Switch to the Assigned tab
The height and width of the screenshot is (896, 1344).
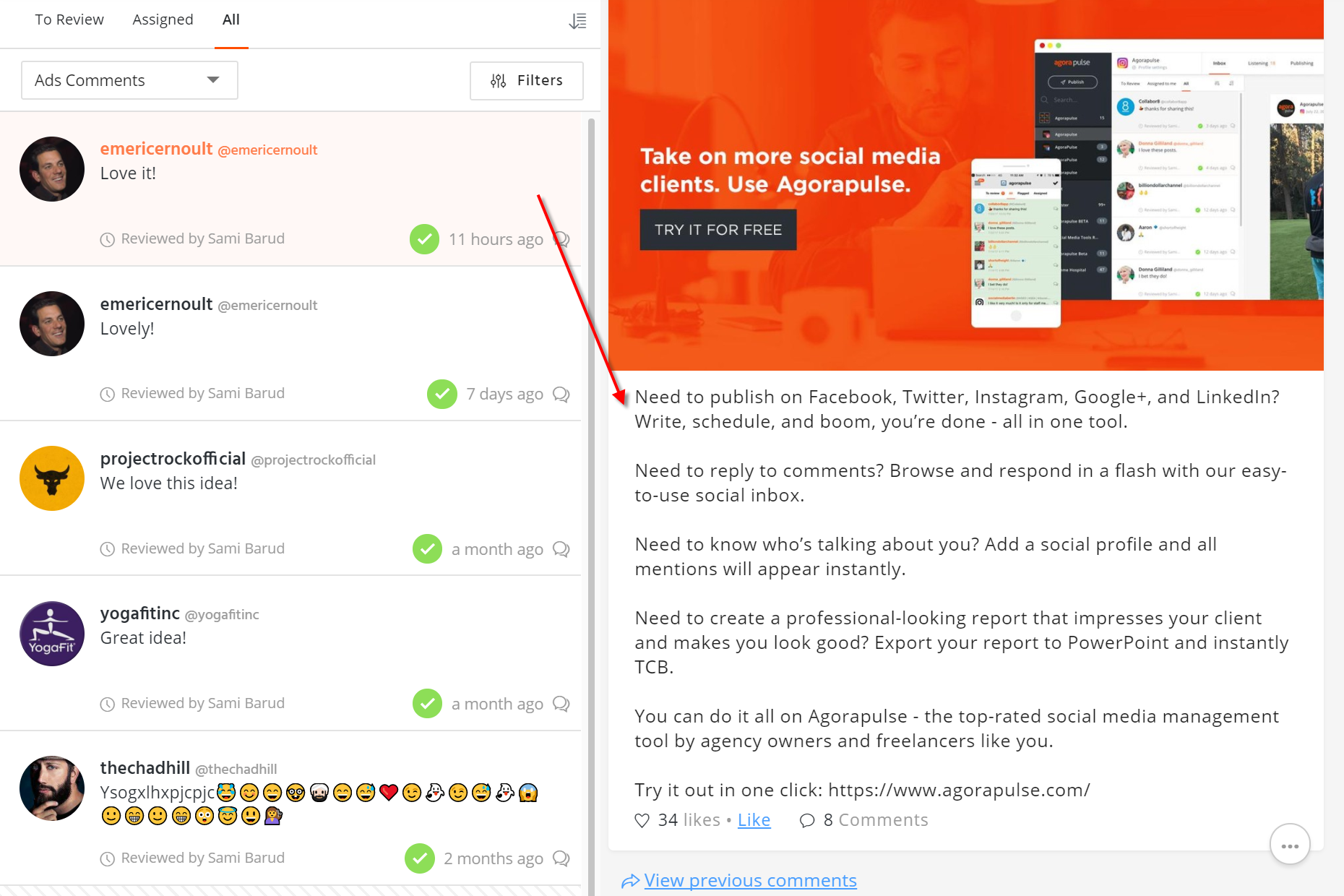[x=163, y=20]
